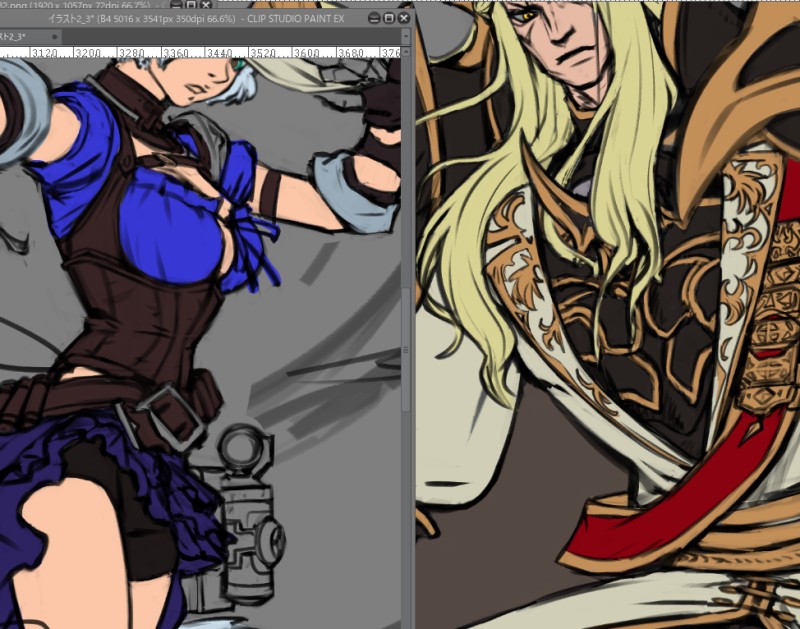
Task: Minimize the イラスト2_3 canvas window
Action: coord(374,18)
